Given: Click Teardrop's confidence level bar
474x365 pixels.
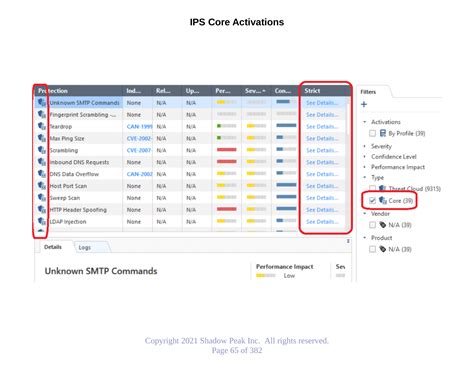Looking at the screenshot, I should [286, 125].
